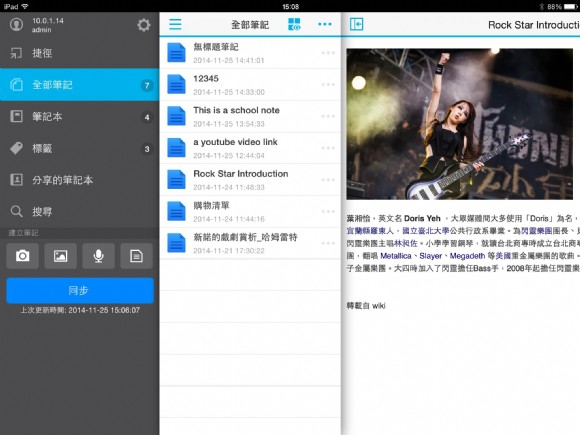Open the 12345 note
The width and height of the screenshot is (580, 435).
pos(250,85)
